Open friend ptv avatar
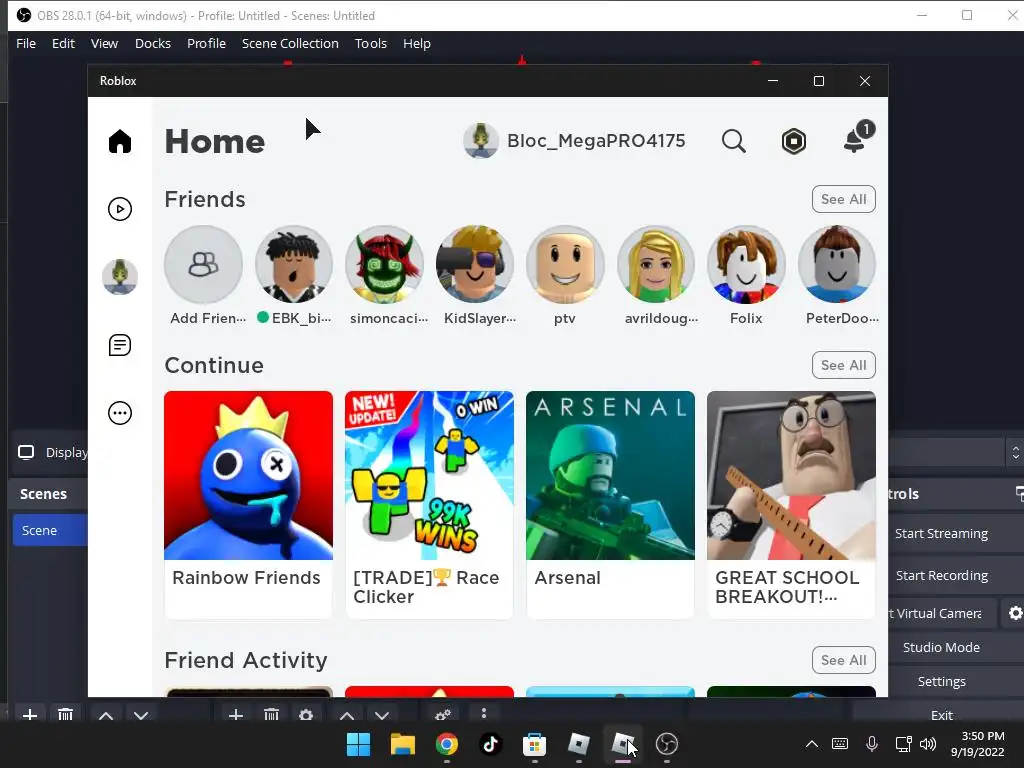 pyautogui.click(x=565, y=264)
